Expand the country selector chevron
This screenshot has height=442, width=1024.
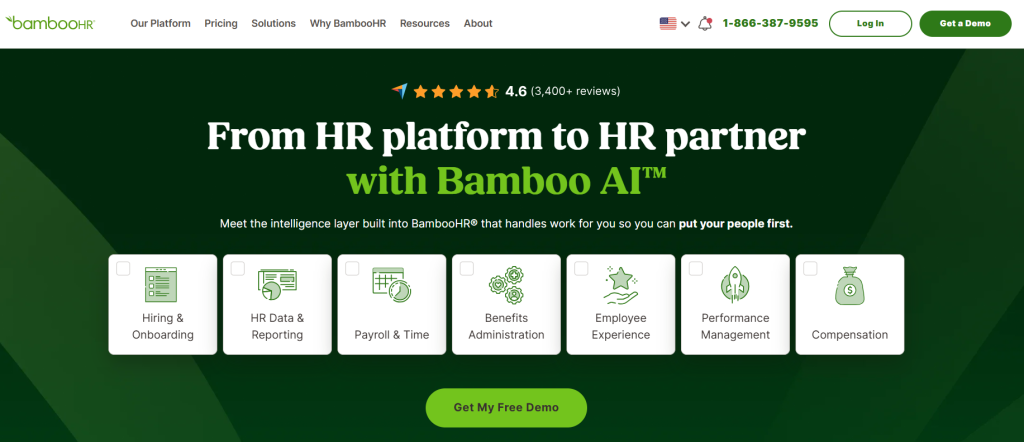pos(685,24)
